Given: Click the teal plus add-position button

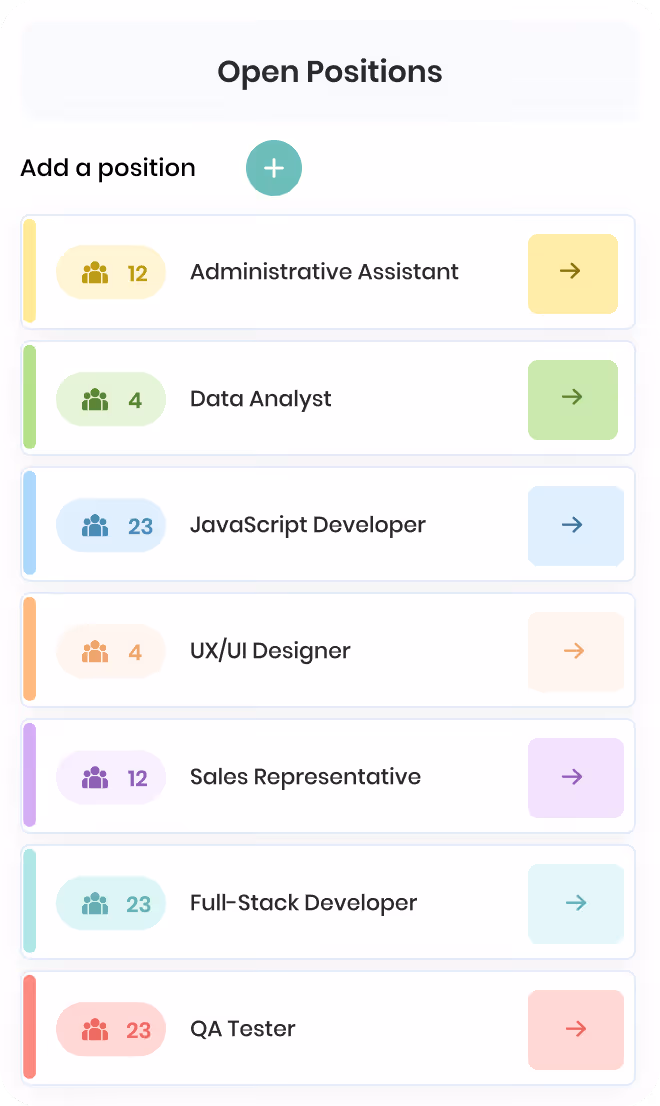Looking at the screenshot, I should pos(274,168).
